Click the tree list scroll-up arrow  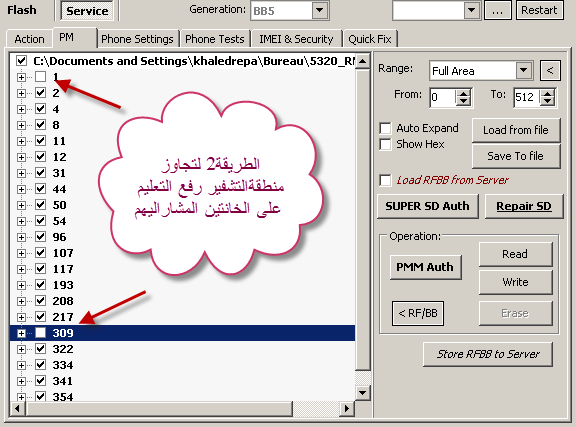pyautogui.click(x=362, y=61)
